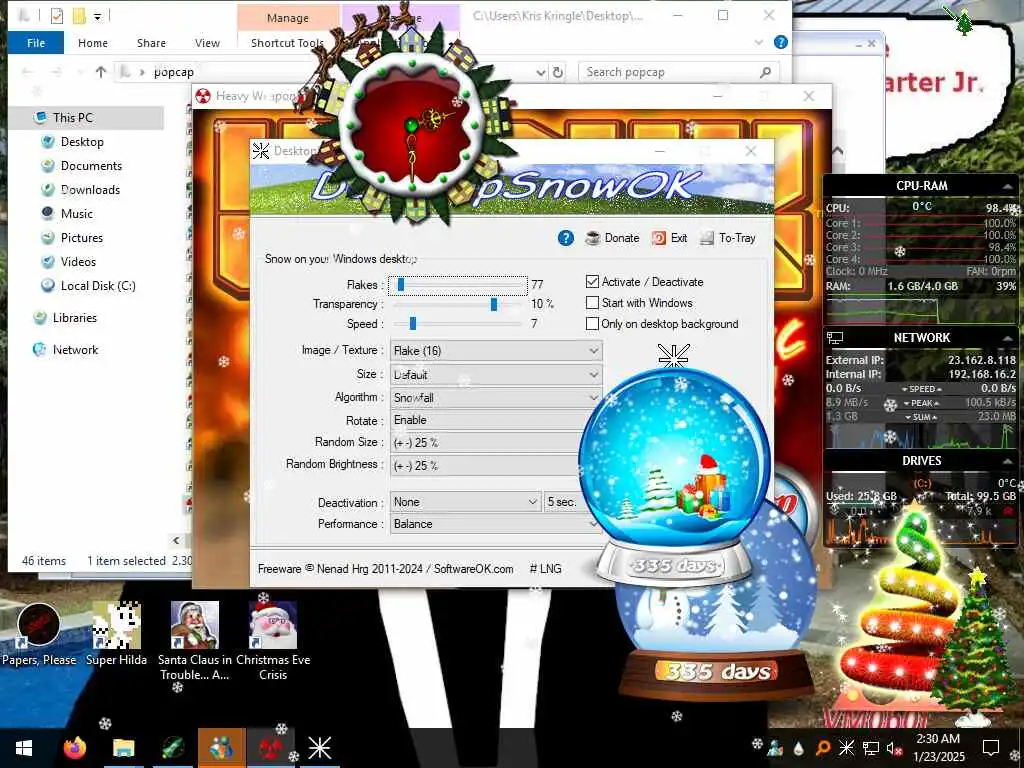
Task: Open the Performance Balance dropdown
Action: 496,524
